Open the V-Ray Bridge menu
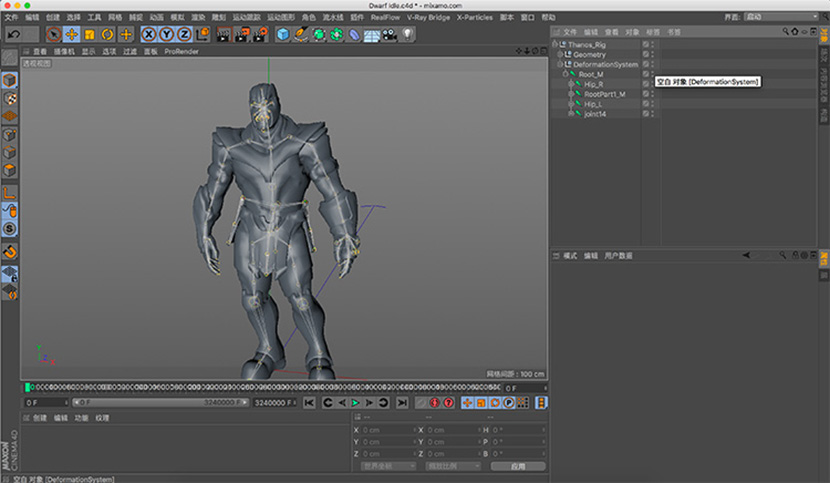 click(x=428, y=17)
